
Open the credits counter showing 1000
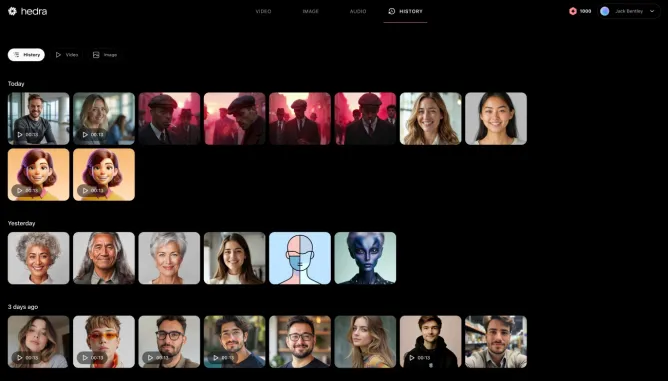pos(580,11)
